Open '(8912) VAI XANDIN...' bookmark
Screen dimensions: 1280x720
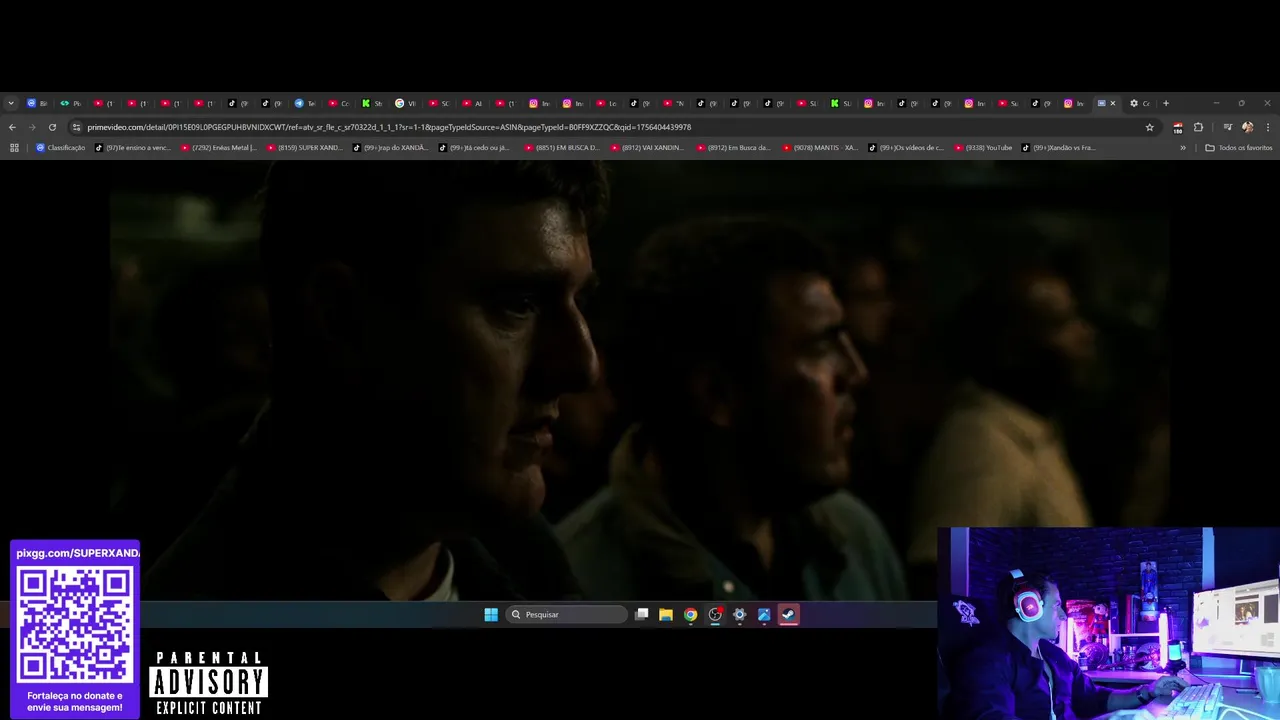648,148
